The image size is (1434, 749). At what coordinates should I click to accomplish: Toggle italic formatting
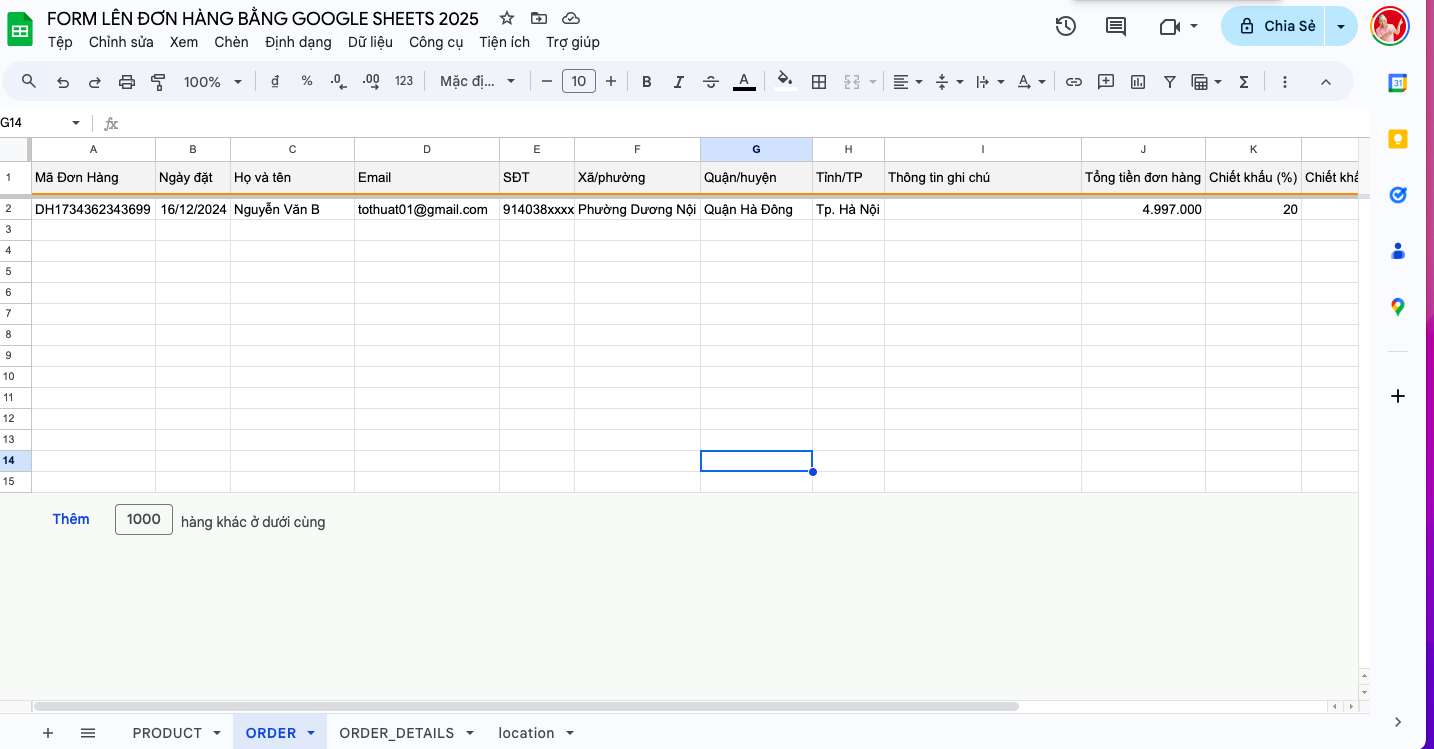(678, 81)
